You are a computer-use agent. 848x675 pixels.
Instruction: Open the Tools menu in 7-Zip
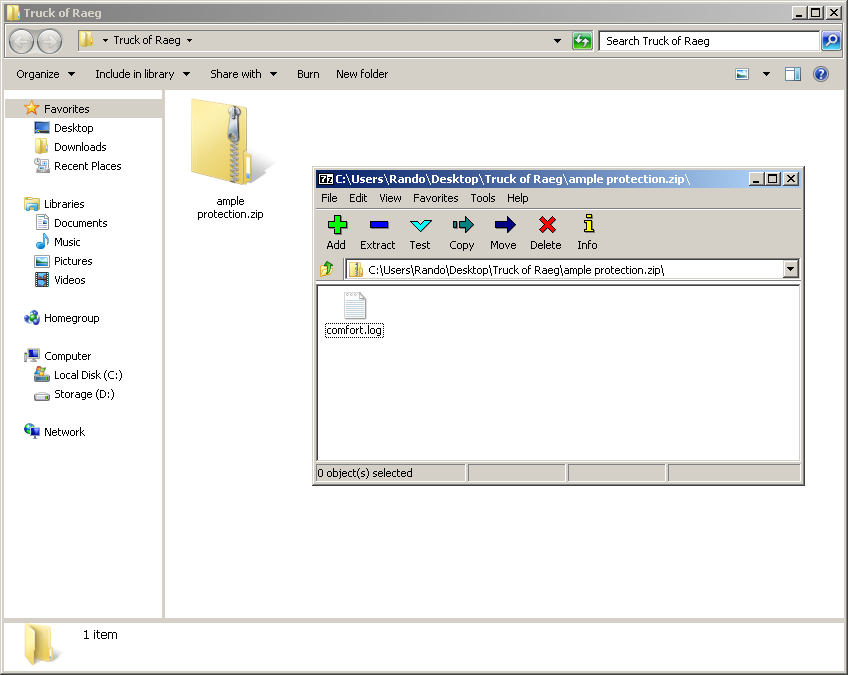coord(483,198)
